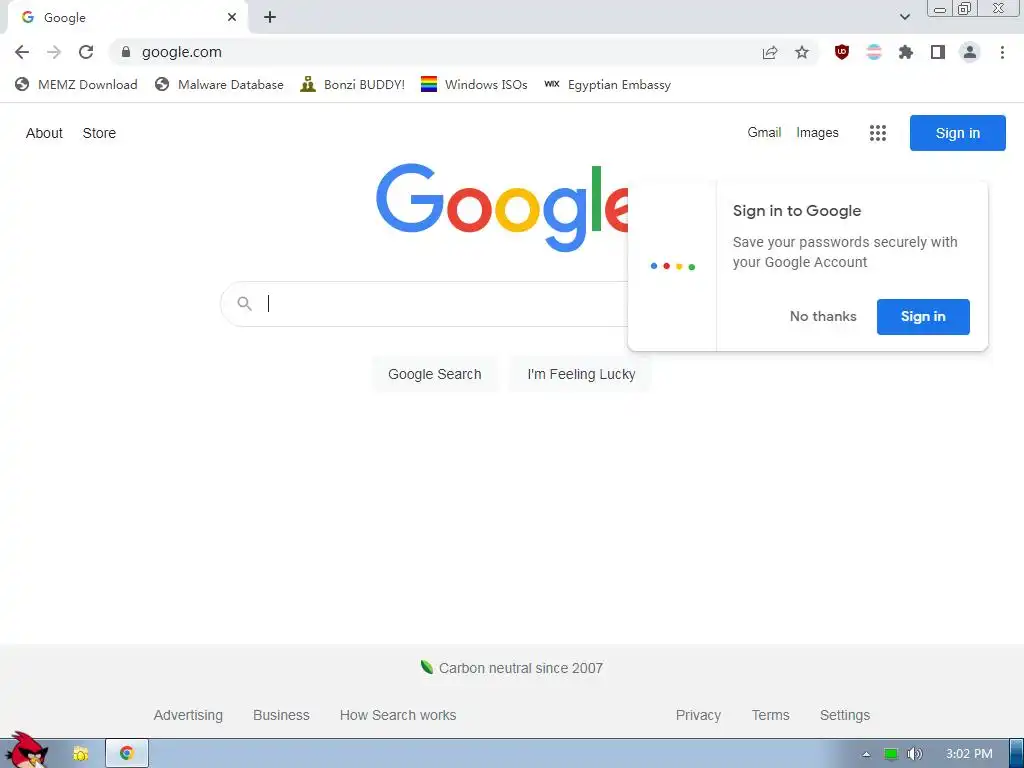Dismiss the popup with No thanks

coord(823,317)
